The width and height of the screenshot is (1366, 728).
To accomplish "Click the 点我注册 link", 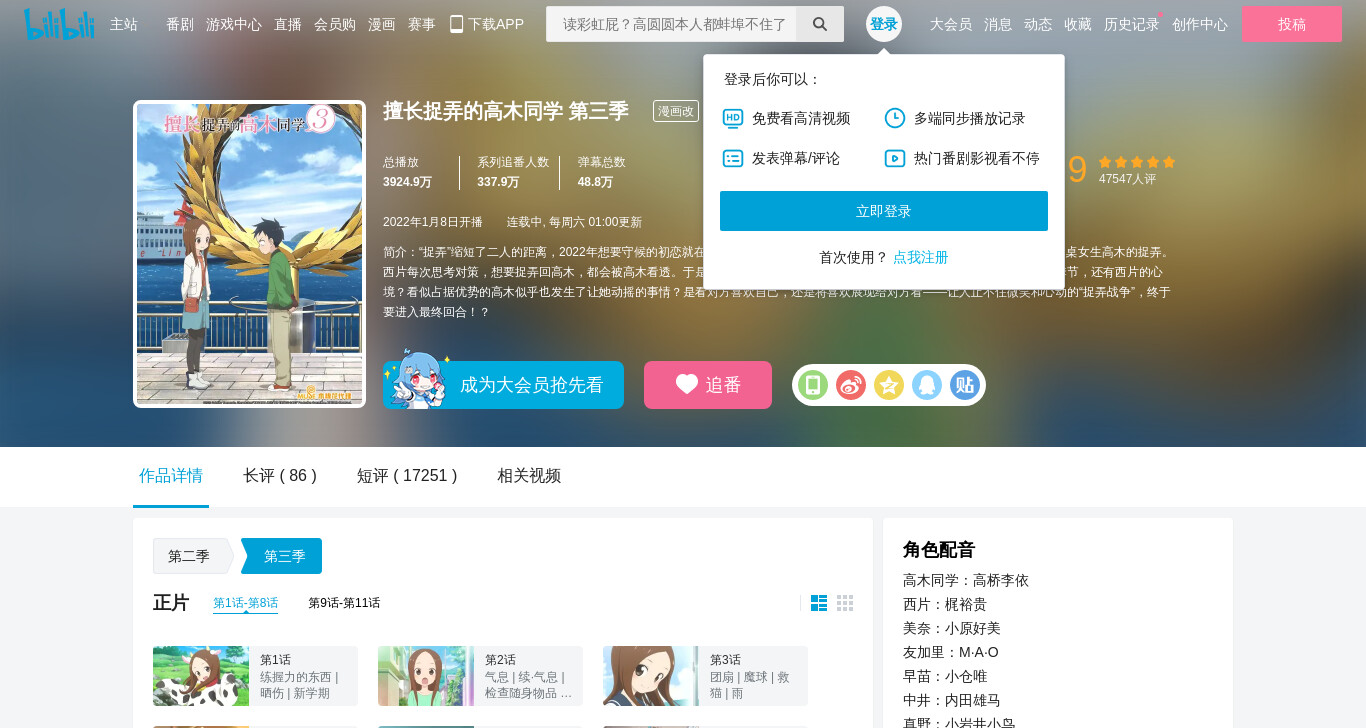I will coord(921,257).
